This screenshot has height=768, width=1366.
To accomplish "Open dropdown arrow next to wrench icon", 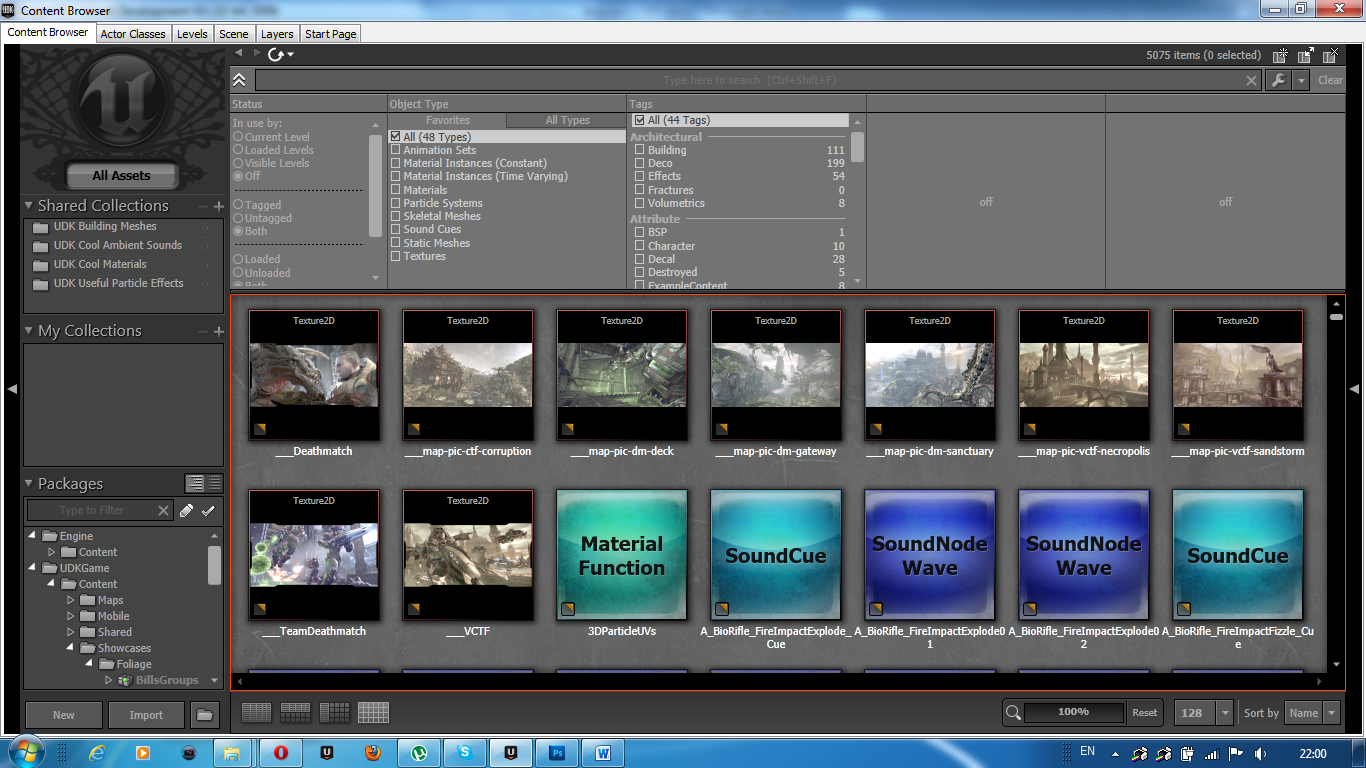I will tap(1301, 80).
